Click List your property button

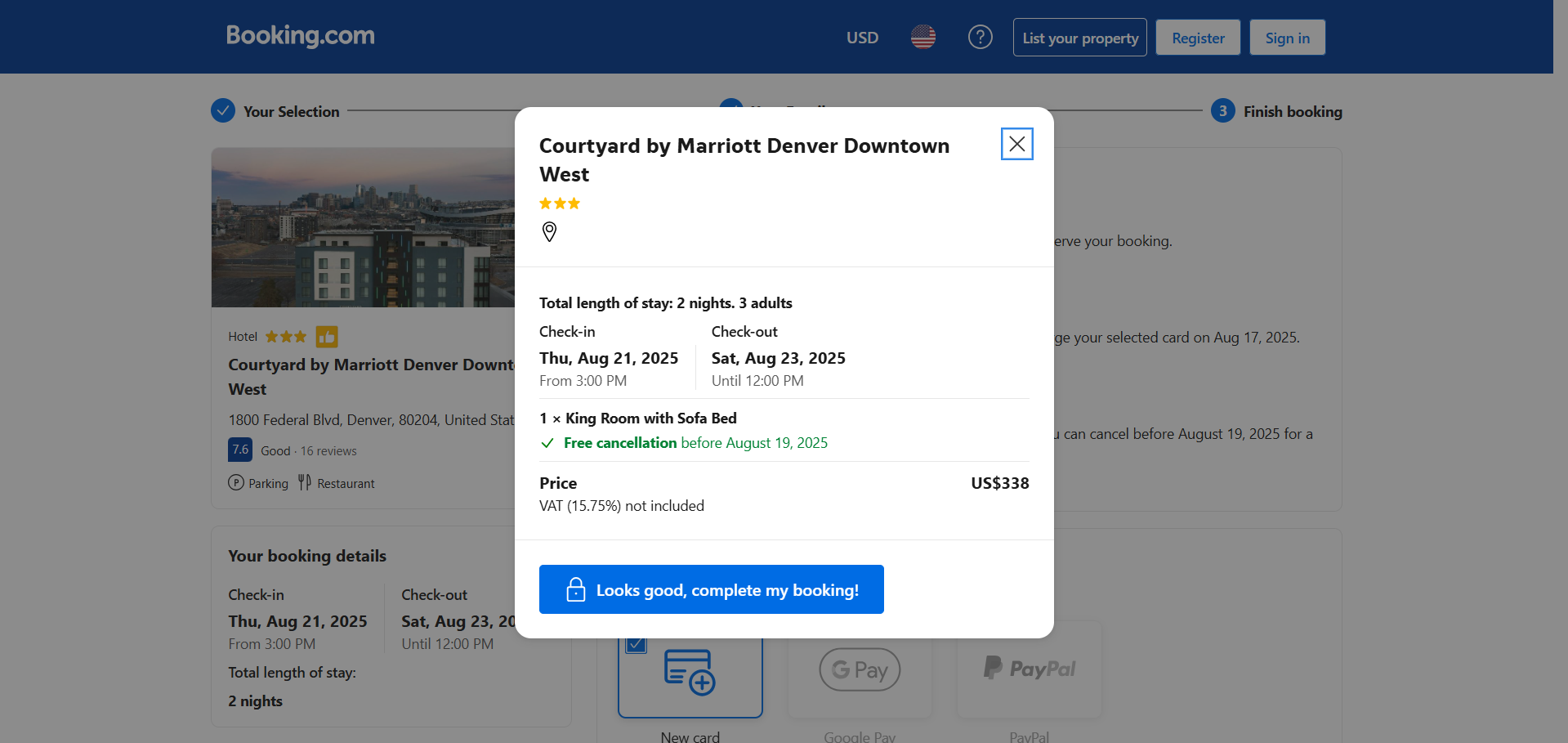[x=1079, y=38]
